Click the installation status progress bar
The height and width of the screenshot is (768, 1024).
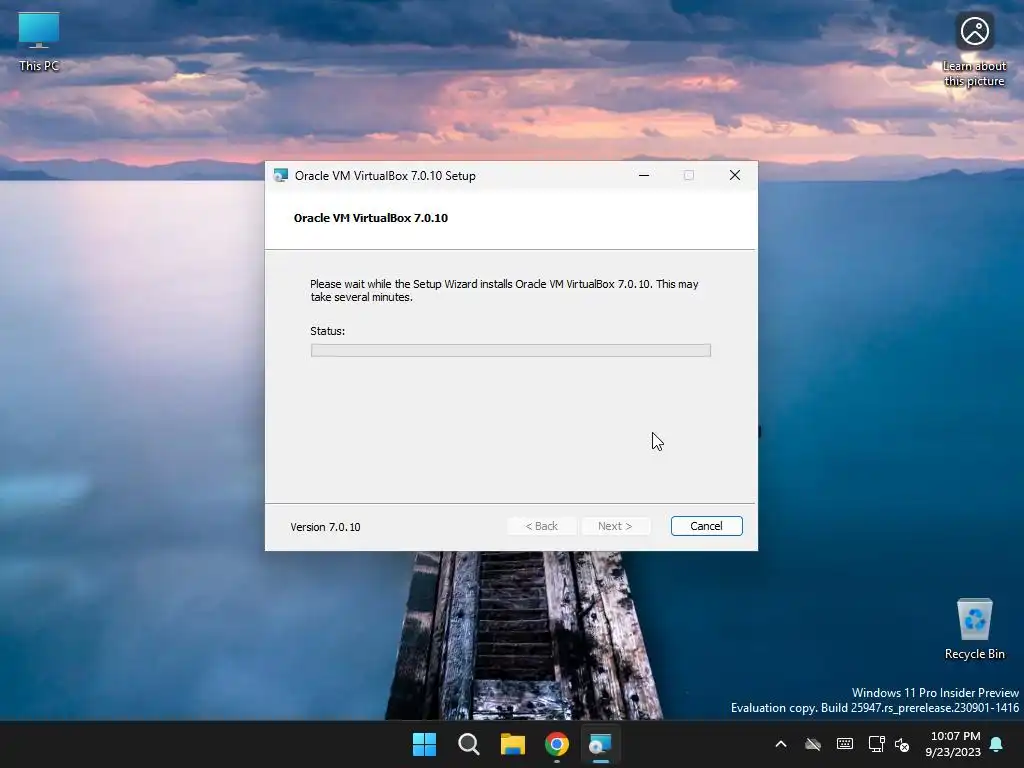511,351
